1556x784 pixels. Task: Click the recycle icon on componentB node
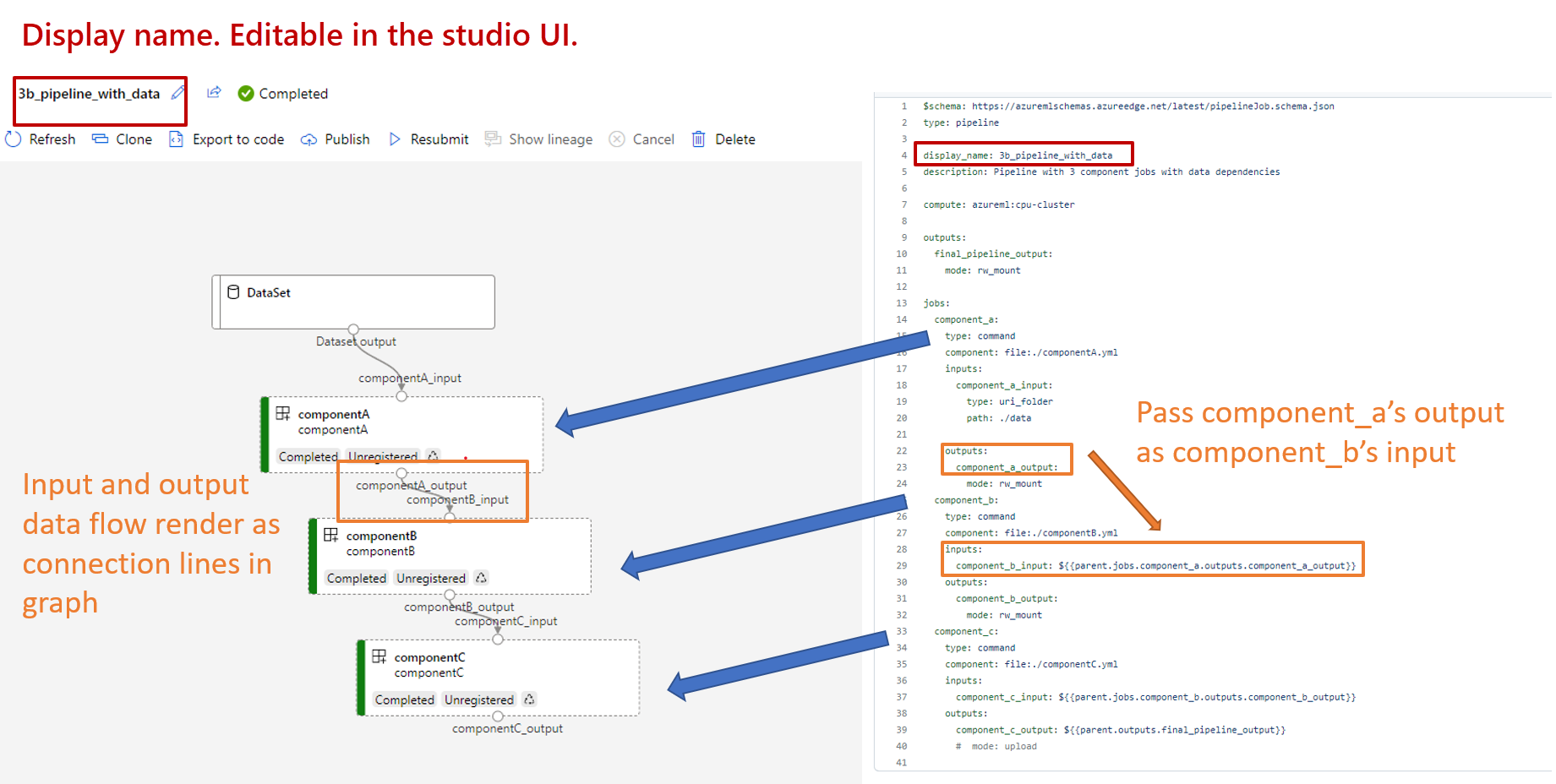coord(481,578)
